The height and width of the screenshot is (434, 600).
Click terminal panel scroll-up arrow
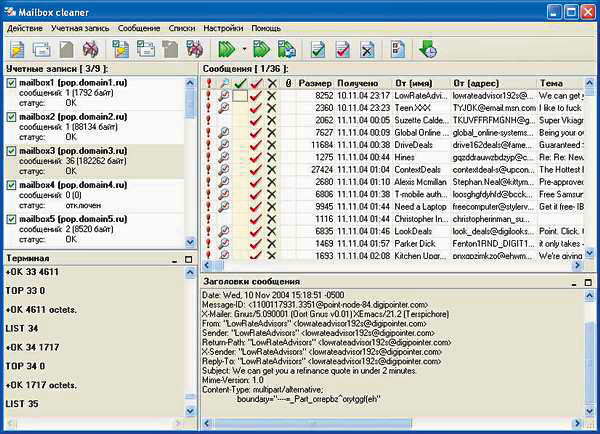click(190, 272)
